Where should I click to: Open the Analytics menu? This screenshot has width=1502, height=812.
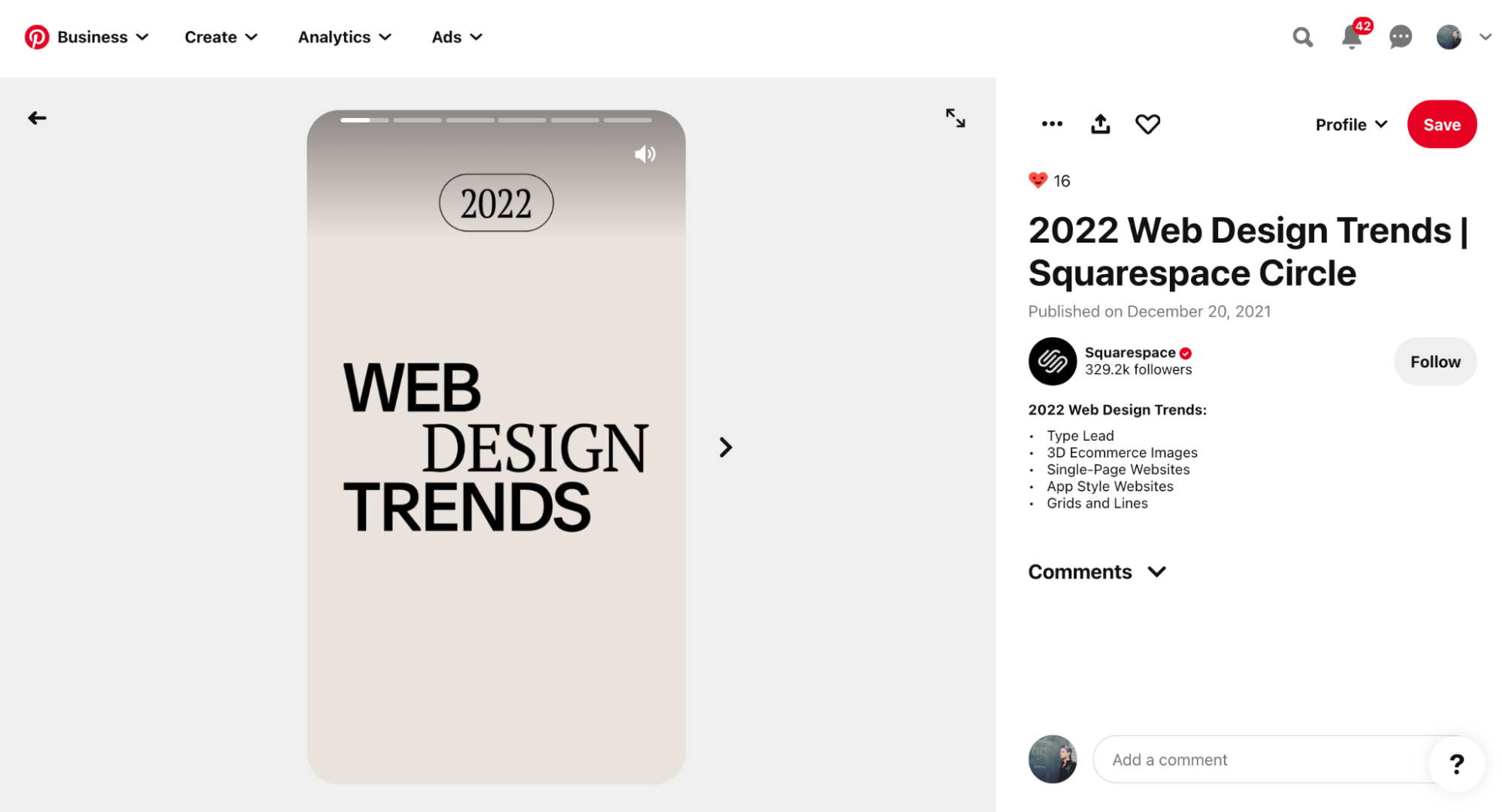(344, 37)
